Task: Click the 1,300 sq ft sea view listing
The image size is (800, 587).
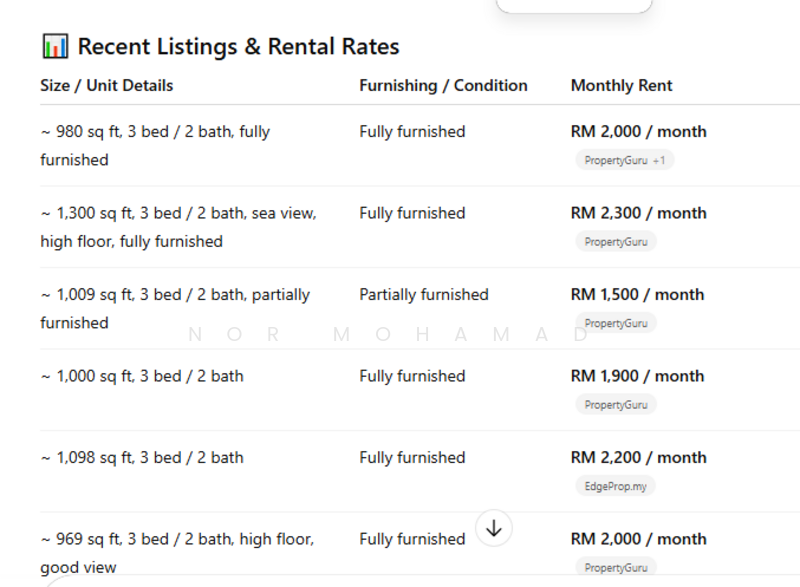Action: tap(178, 227)
